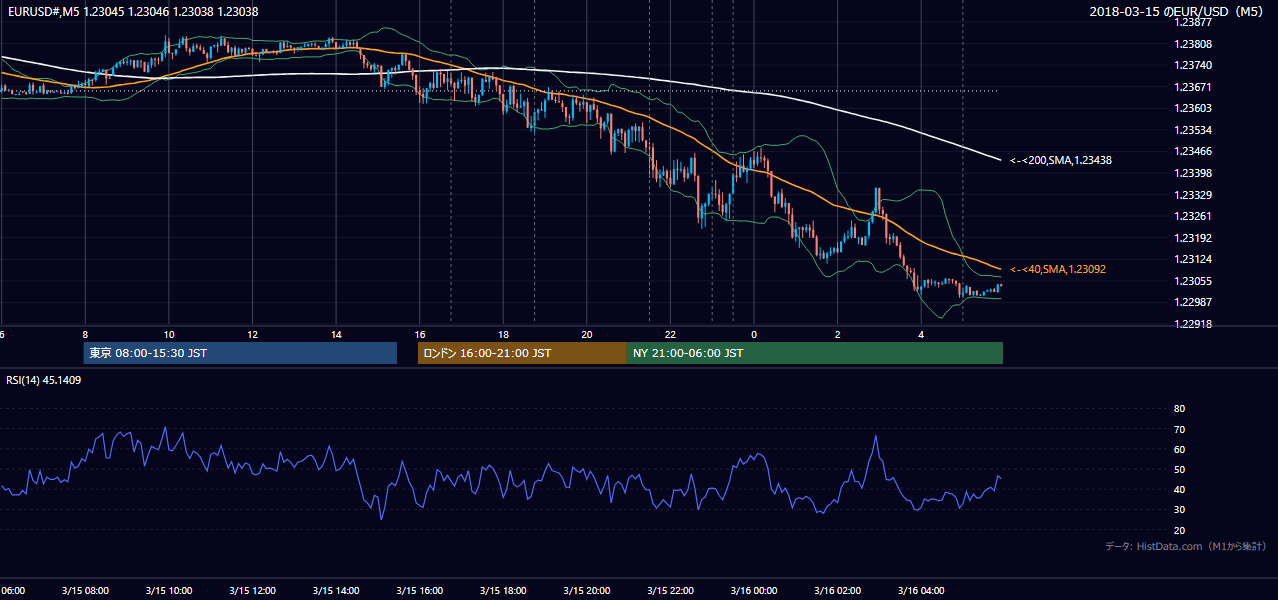Click hour label 18 on price chart time axis
The width and height of the screenshot is (1278, 600).
point(503,334)
